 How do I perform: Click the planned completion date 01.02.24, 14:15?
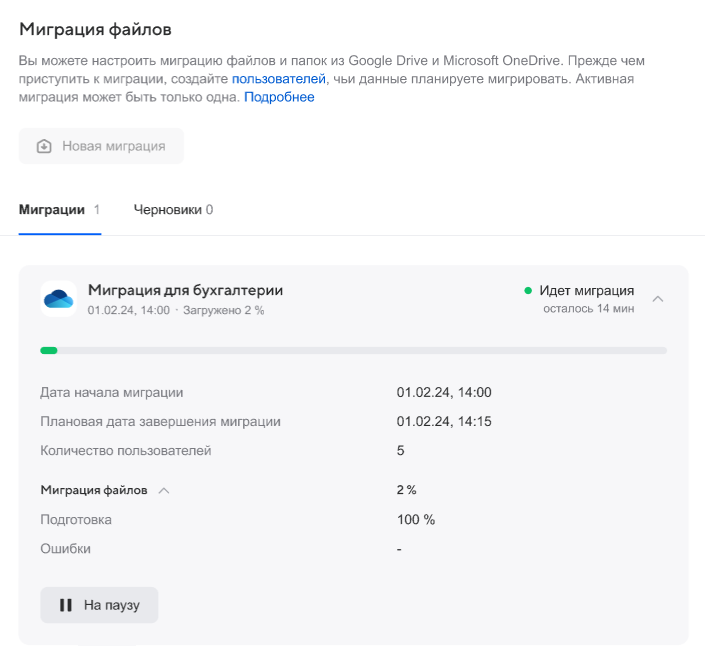click(443, 421)
